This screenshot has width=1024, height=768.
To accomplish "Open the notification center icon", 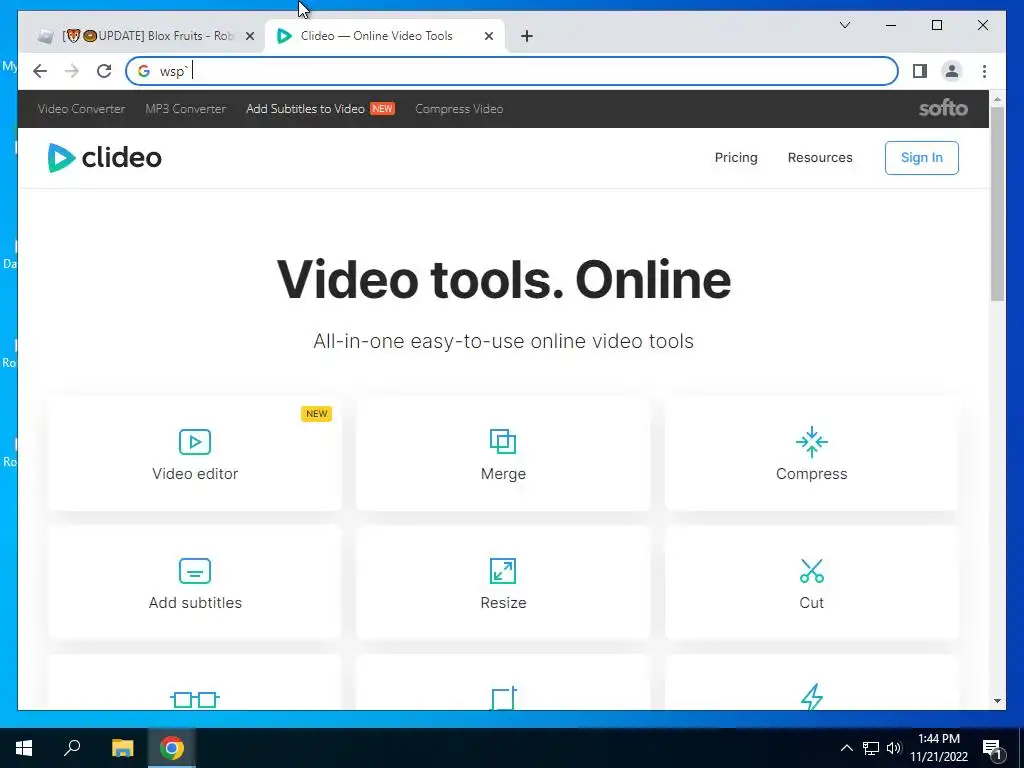I will click(992, 749).
